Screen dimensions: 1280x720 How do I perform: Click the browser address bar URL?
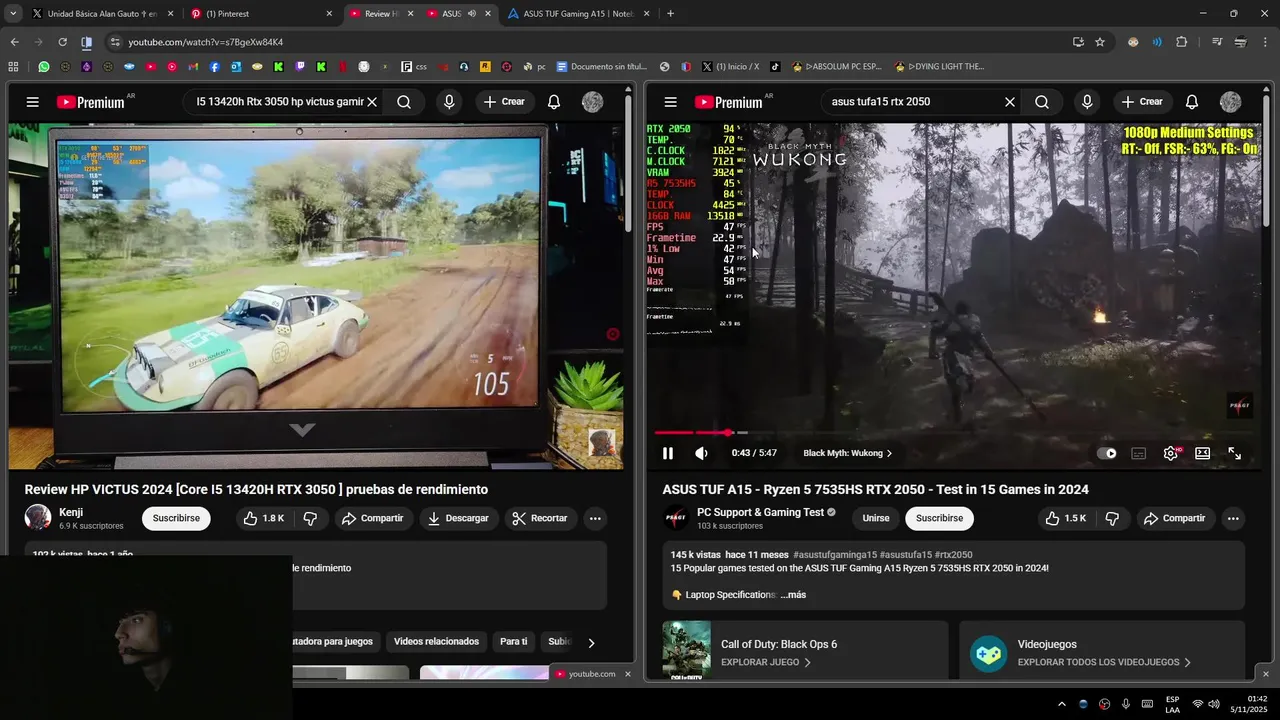(205, 42)
